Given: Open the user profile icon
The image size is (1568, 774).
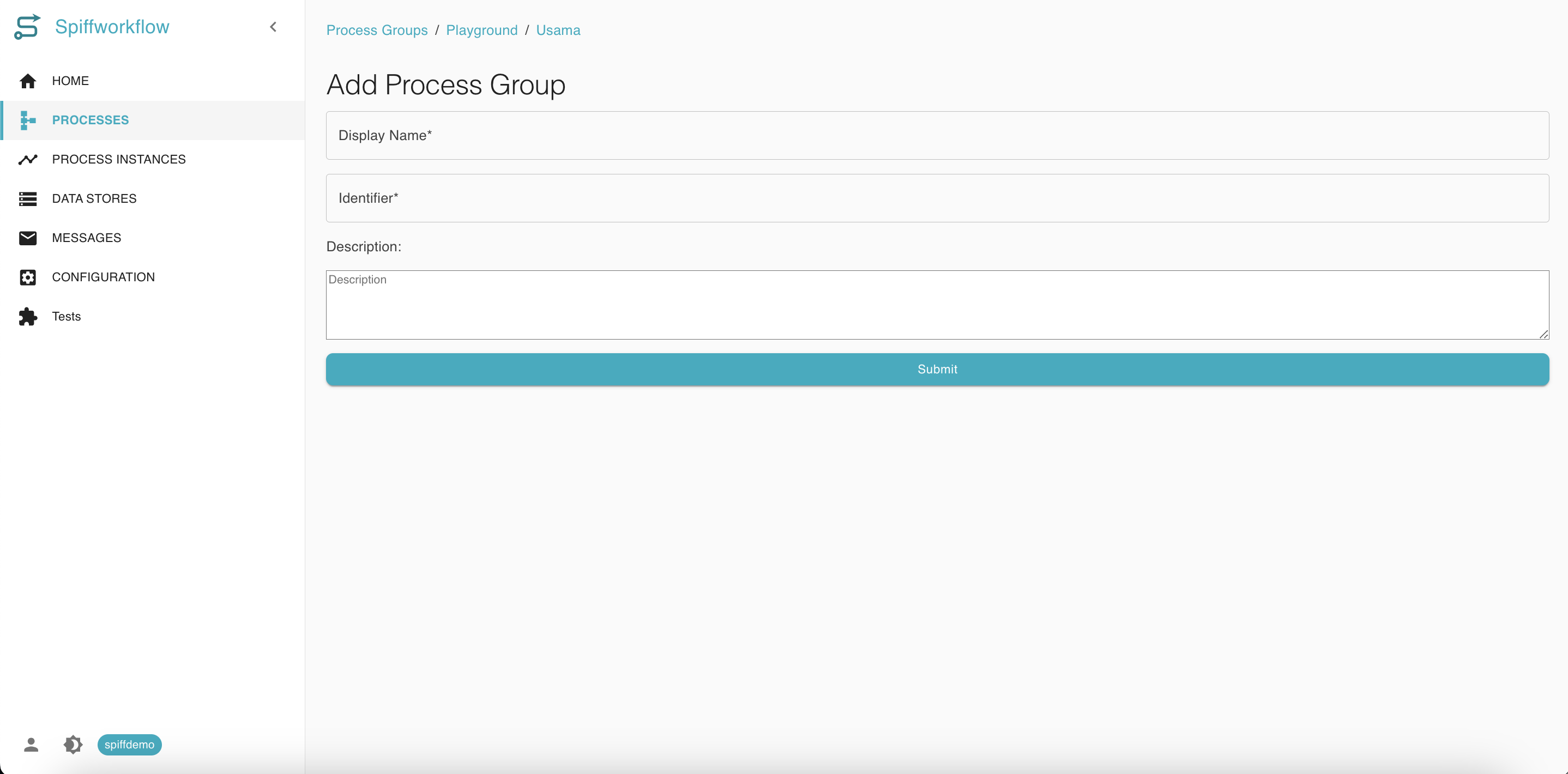Looking at the screenshot, I should click(x=31, y=744).
